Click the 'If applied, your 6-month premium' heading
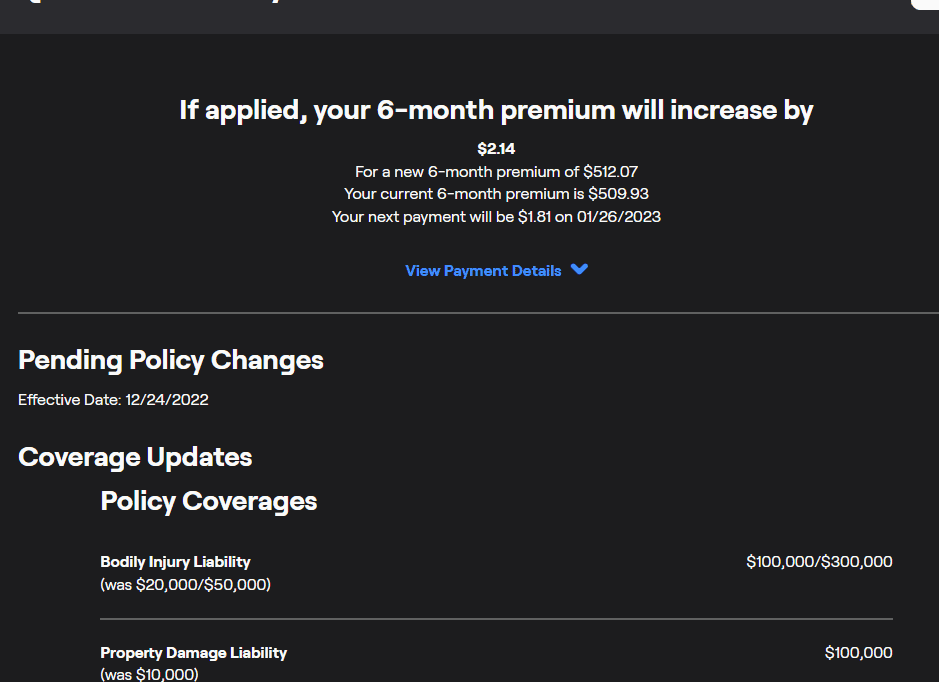 coord(496,111)
